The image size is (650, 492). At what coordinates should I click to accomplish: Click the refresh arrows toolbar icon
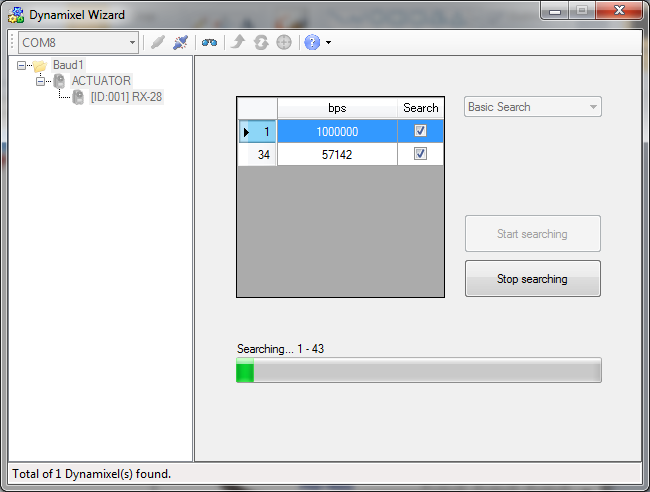pos(260,43)
